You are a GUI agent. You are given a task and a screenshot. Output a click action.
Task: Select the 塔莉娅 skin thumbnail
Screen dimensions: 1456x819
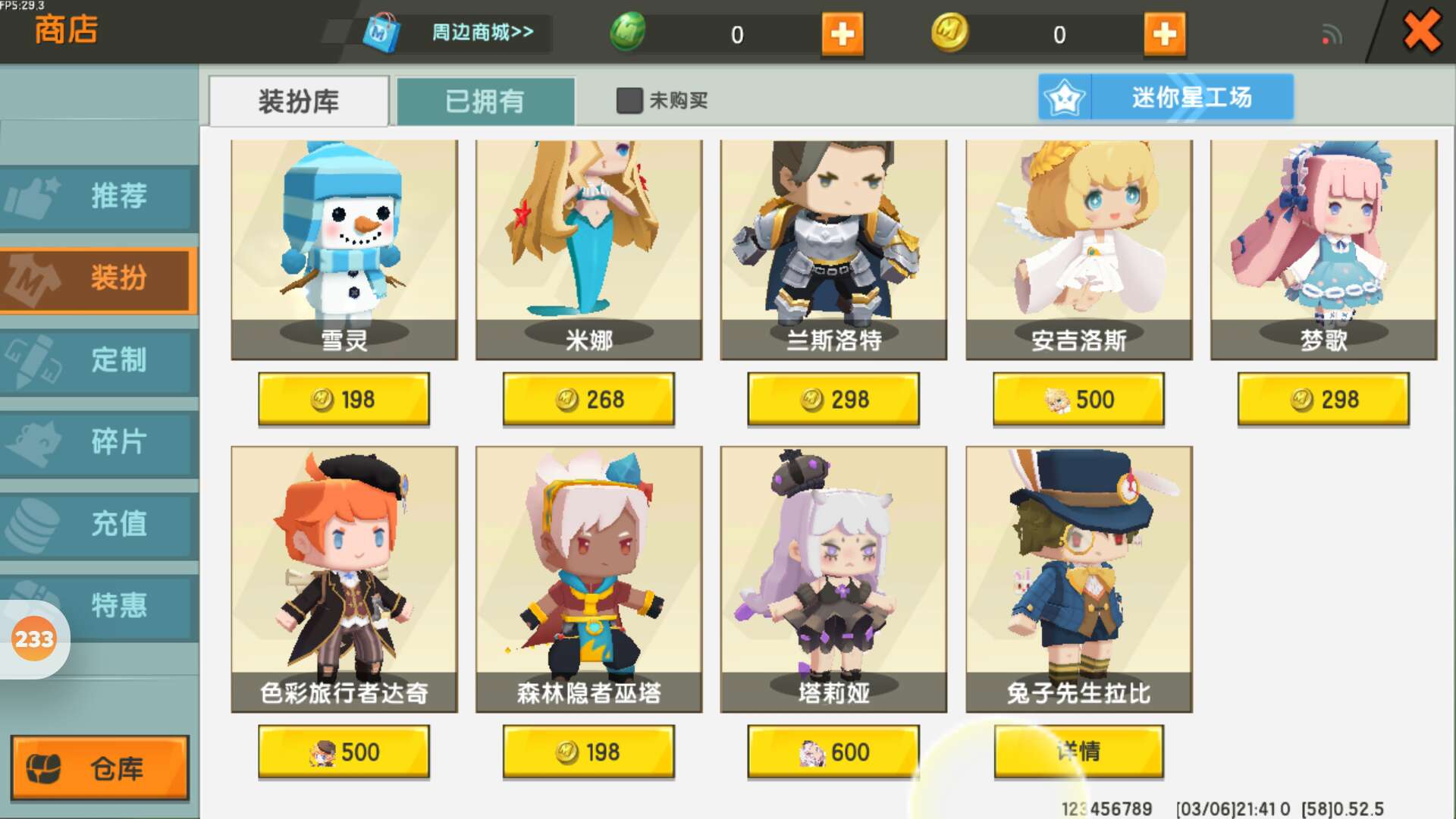pos(833,579)
